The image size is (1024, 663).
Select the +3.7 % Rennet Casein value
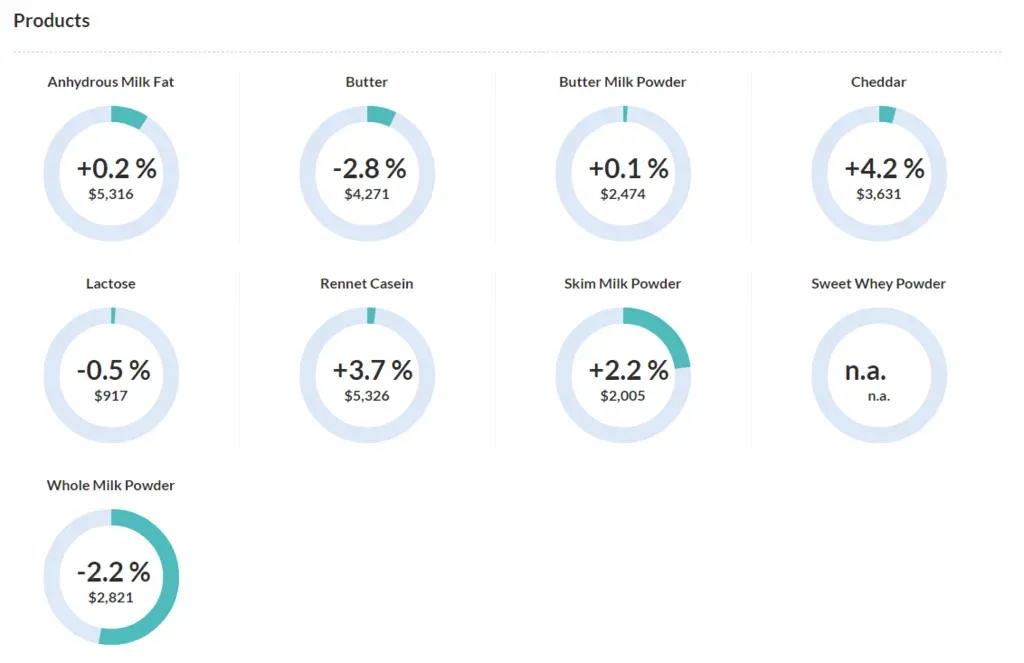(372, 370)
